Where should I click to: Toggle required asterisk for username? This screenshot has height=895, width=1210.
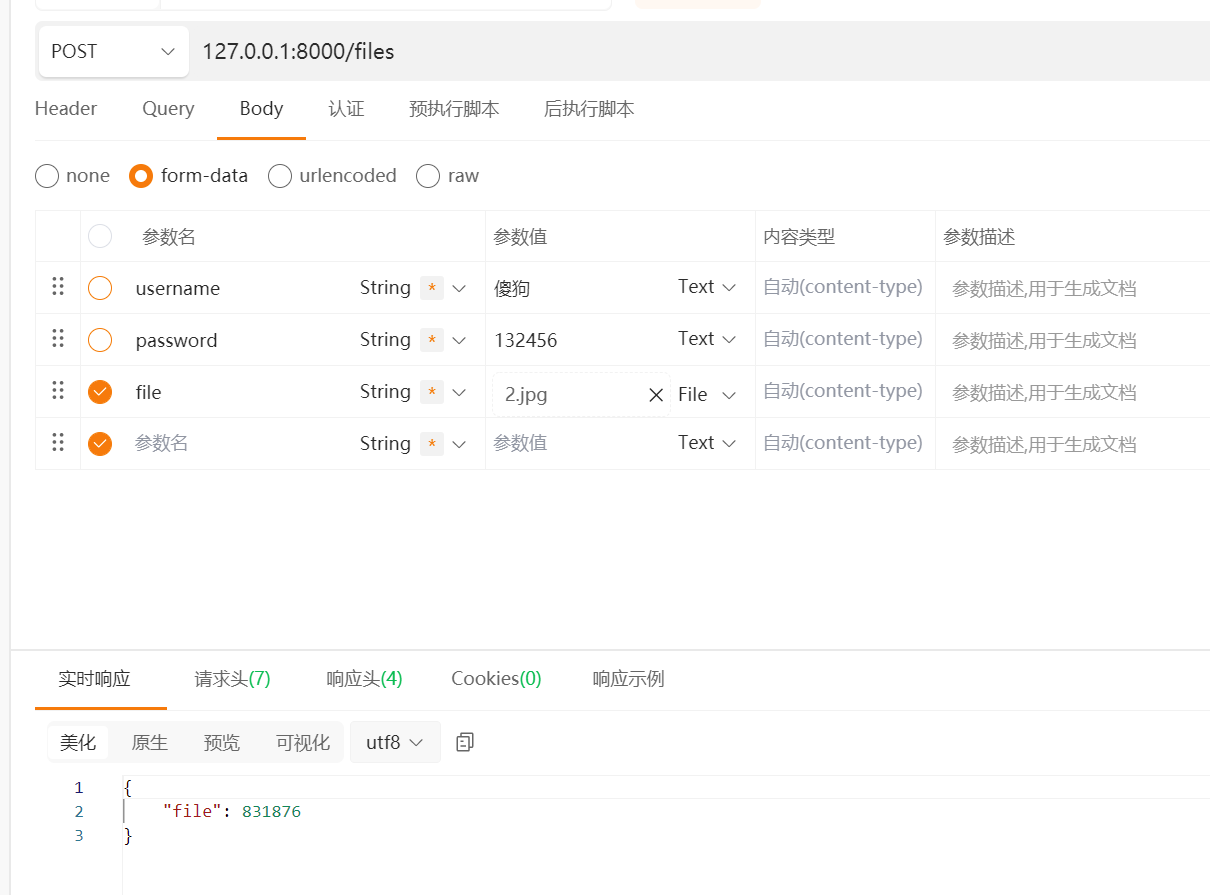pyautogui.click(x=431, y=288)
